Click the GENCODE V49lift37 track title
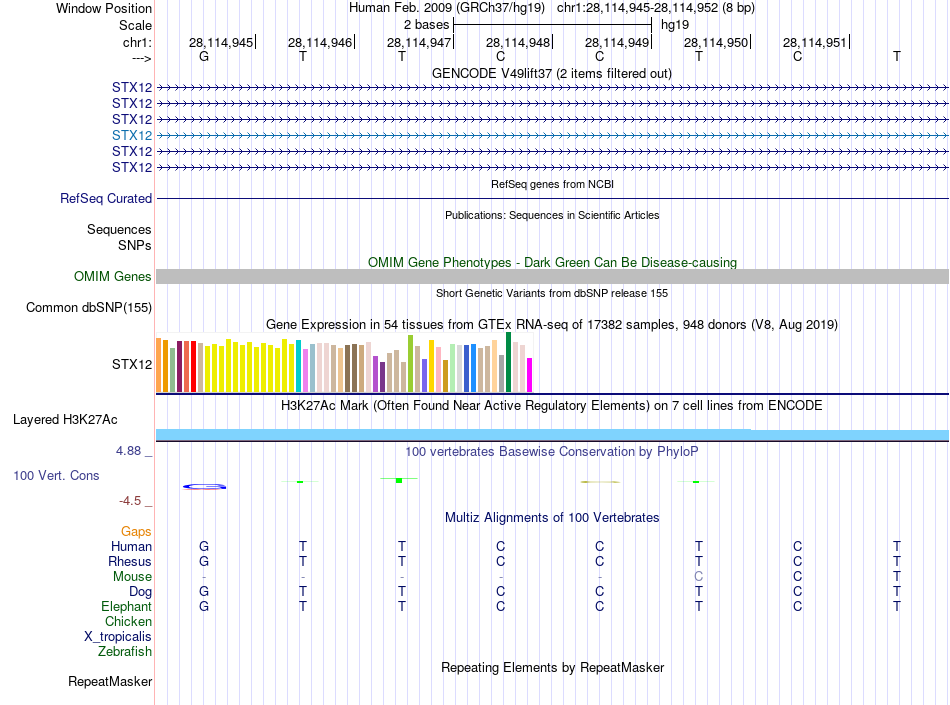Image resolution: width=950 pixels, height=705 pixels. point(552,74)
